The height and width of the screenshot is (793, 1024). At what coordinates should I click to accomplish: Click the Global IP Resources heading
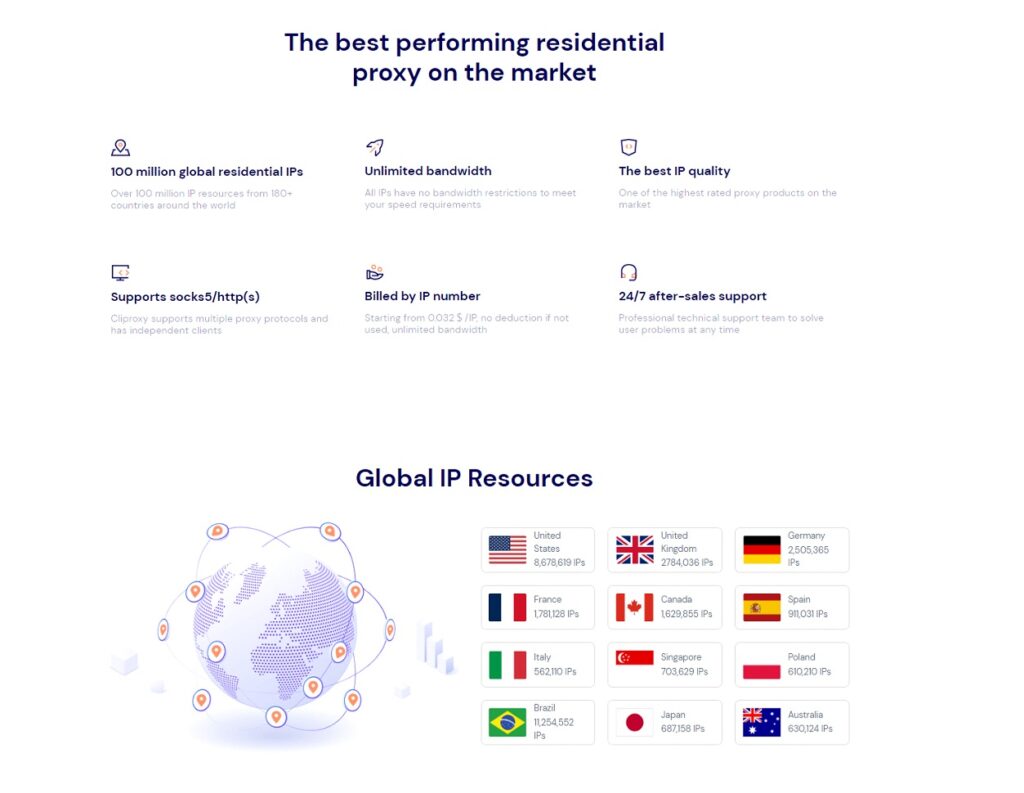[474, 478]
